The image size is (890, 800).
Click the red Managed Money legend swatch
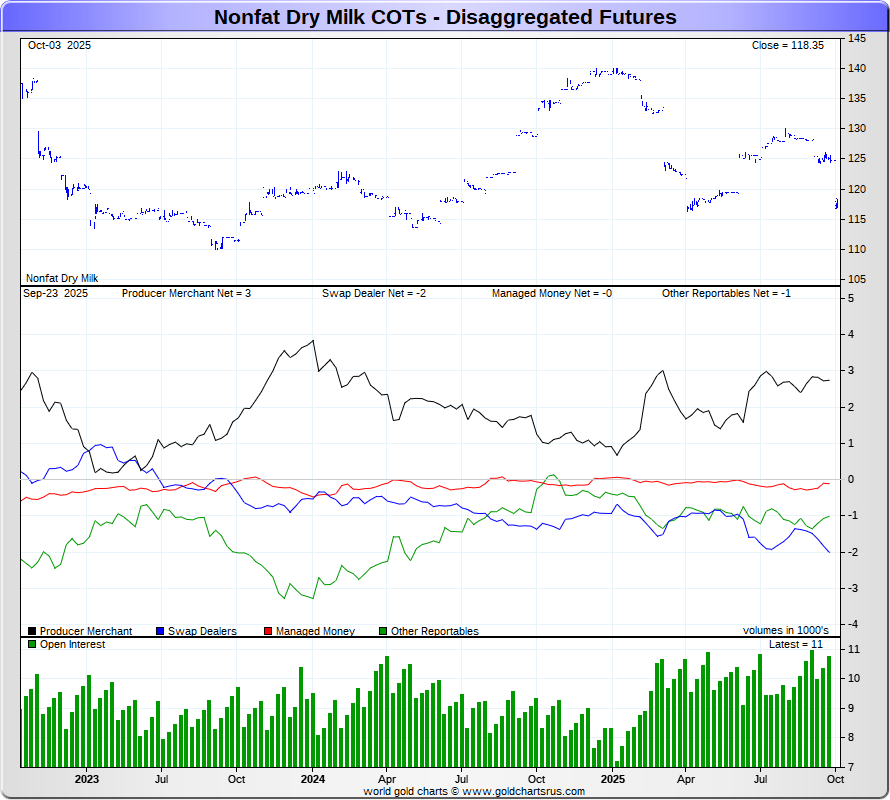click(268, 631)
